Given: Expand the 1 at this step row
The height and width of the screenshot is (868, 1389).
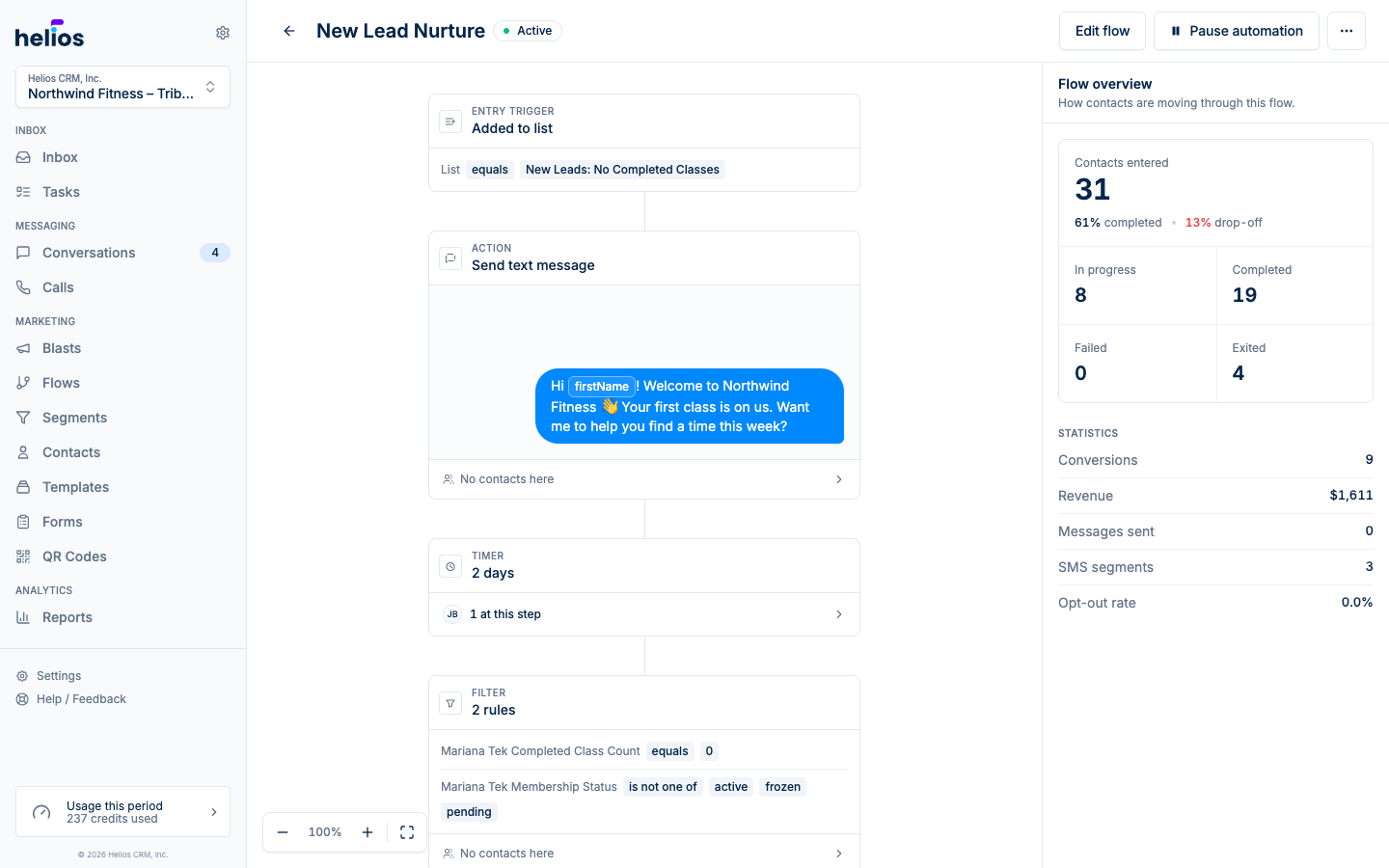Looking at the screenshot, I should click(x=644, y=614).
